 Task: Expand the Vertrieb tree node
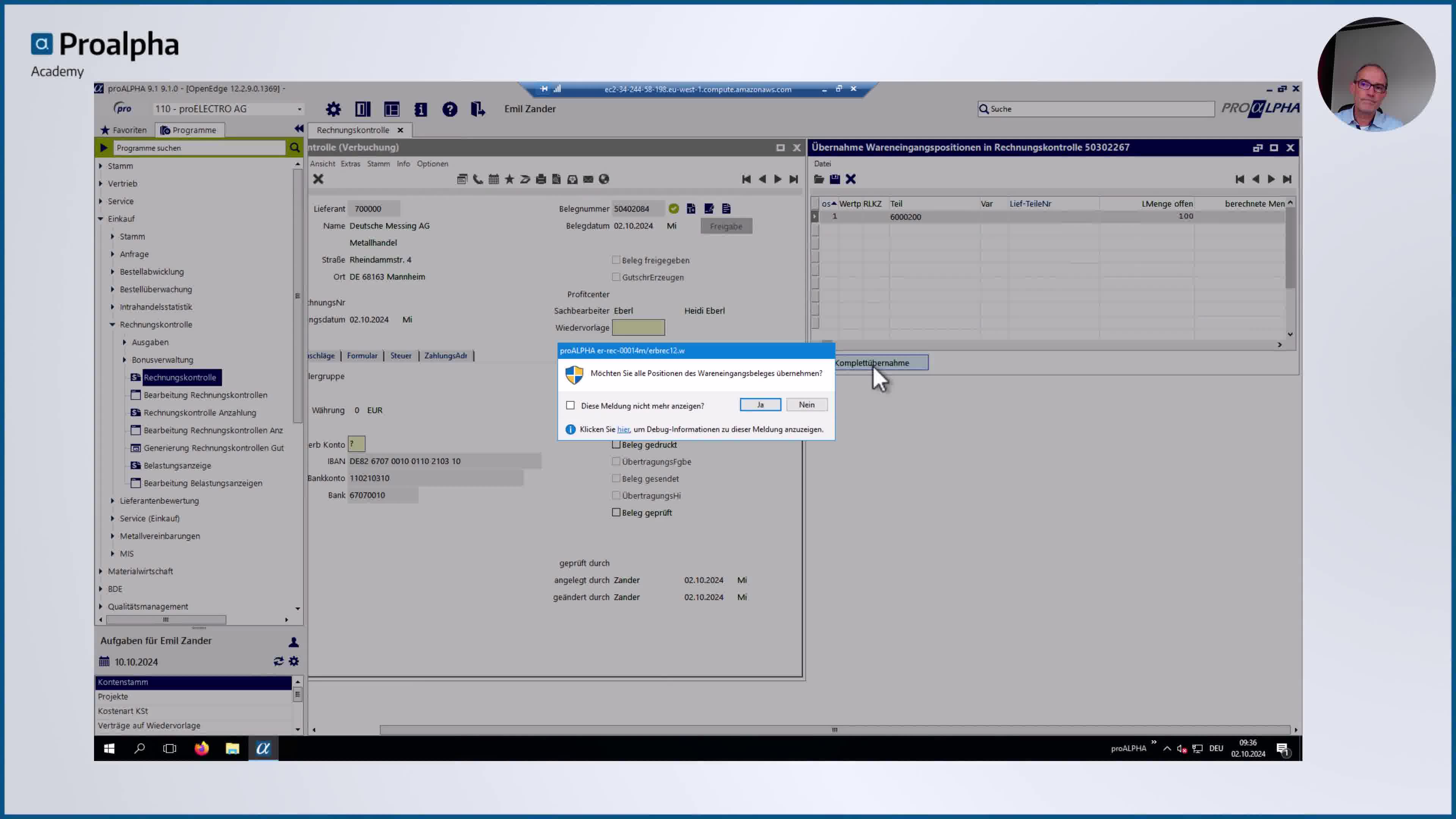click(x=100, y=184)
